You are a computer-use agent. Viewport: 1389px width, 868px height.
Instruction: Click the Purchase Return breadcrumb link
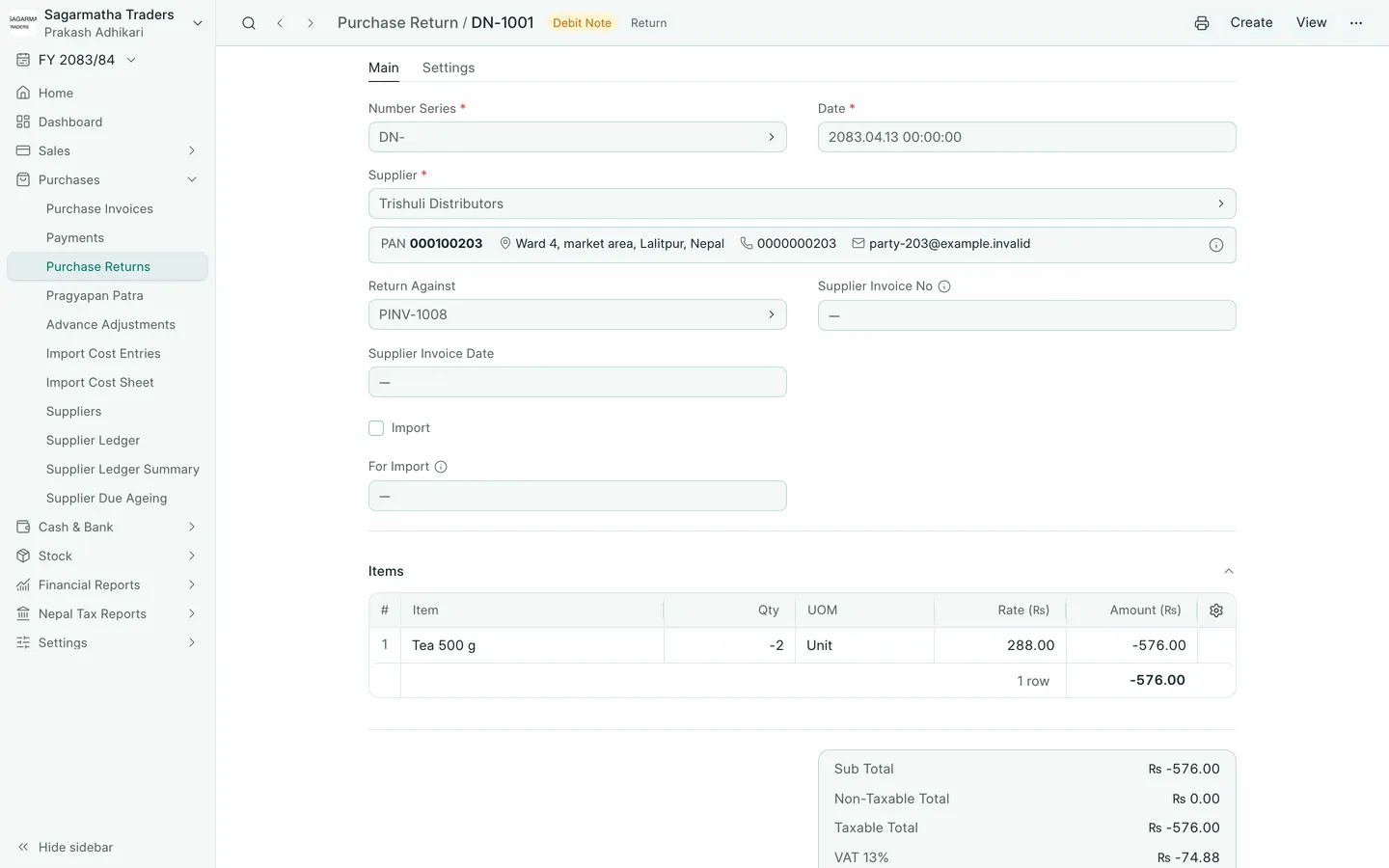(x=397, y=23)
